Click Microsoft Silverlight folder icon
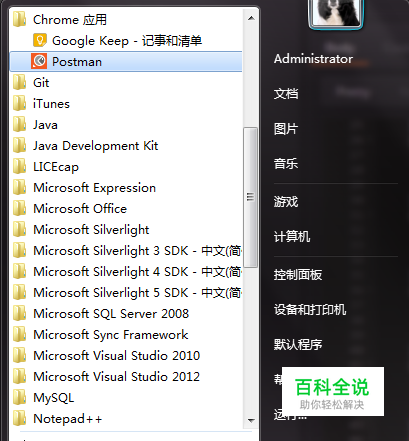Viewport: 409px width, 441px height. click(x=20, y=229)
